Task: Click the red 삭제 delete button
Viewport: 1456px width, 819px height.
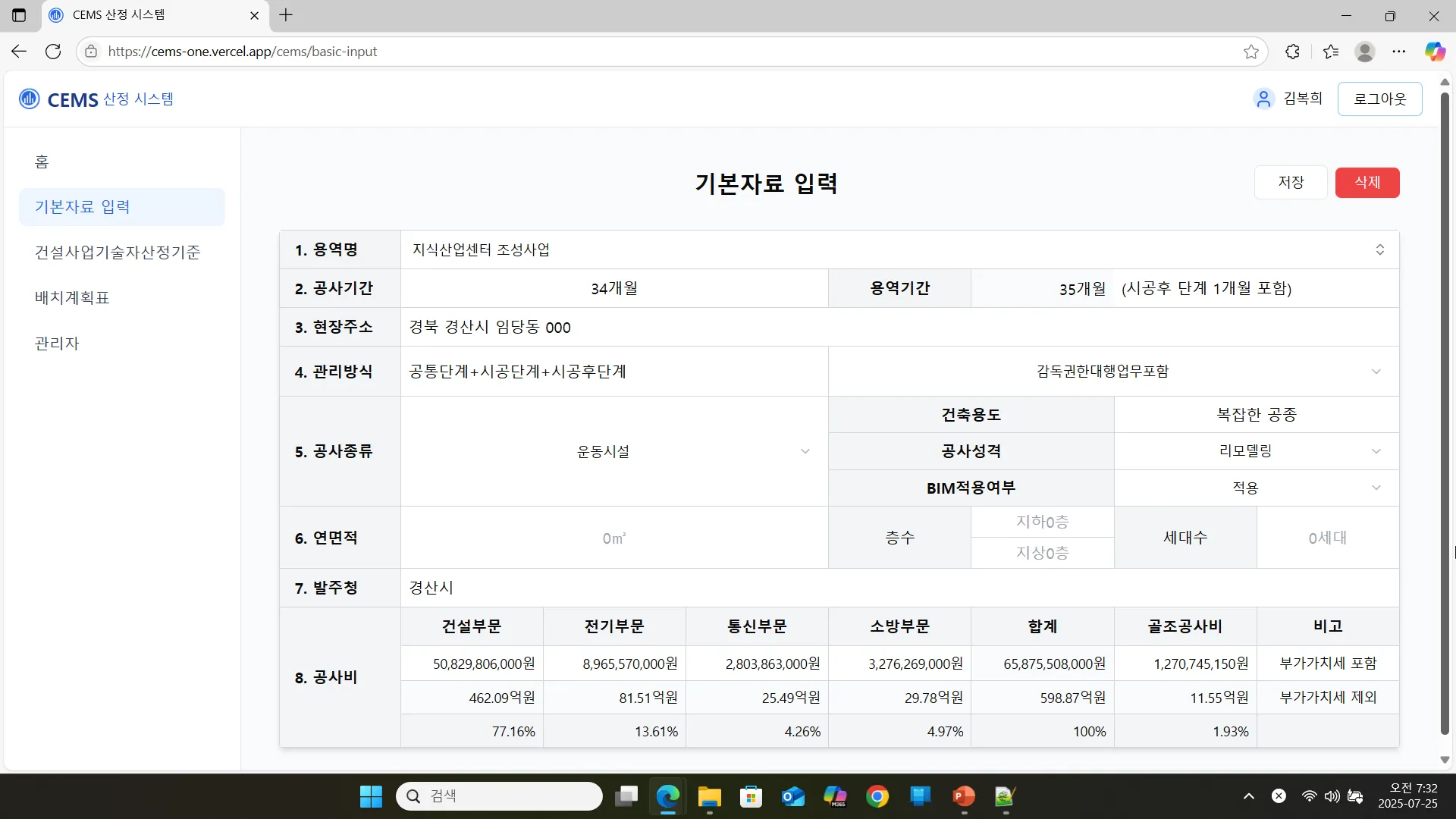Action: click(1367, 182)
